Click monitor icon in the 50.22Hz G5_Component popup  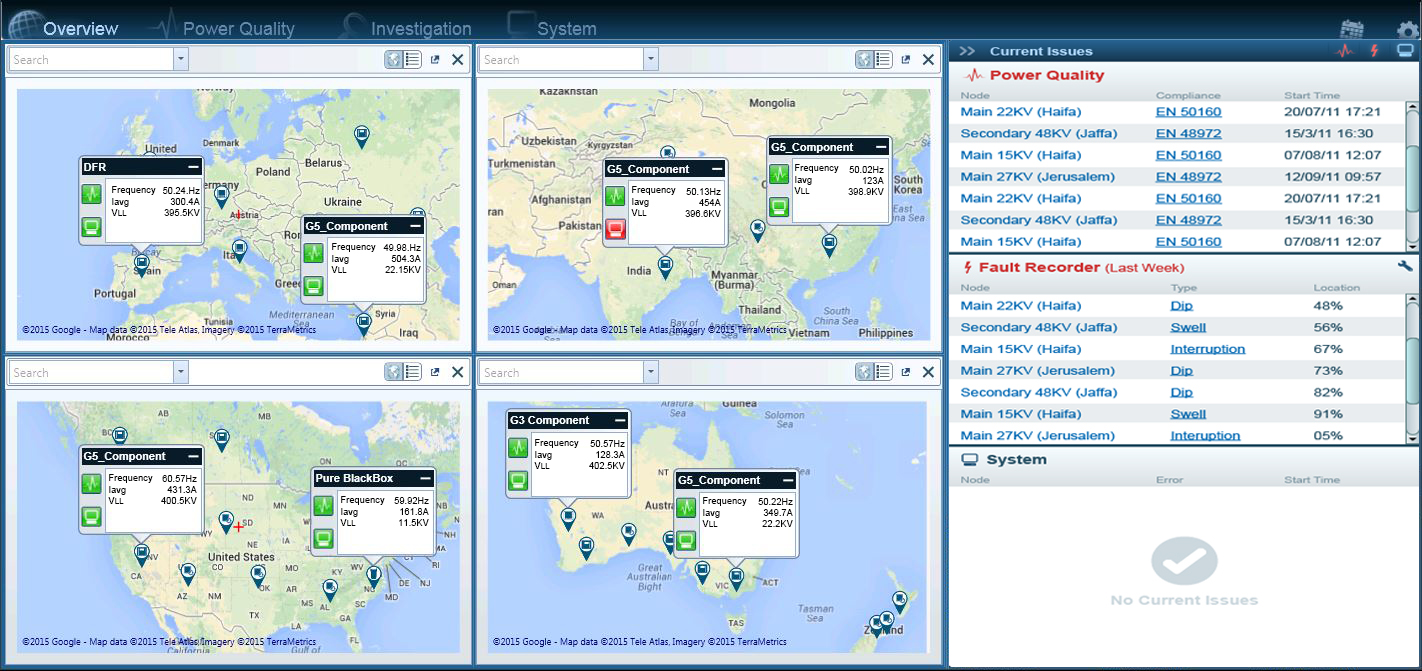tap(686, 540)
